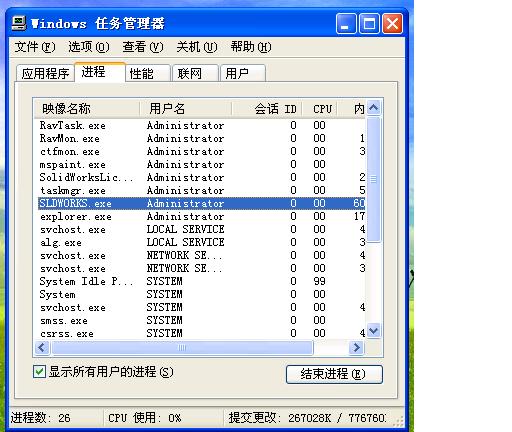Open the 文件(F) menu

[35, 47]
